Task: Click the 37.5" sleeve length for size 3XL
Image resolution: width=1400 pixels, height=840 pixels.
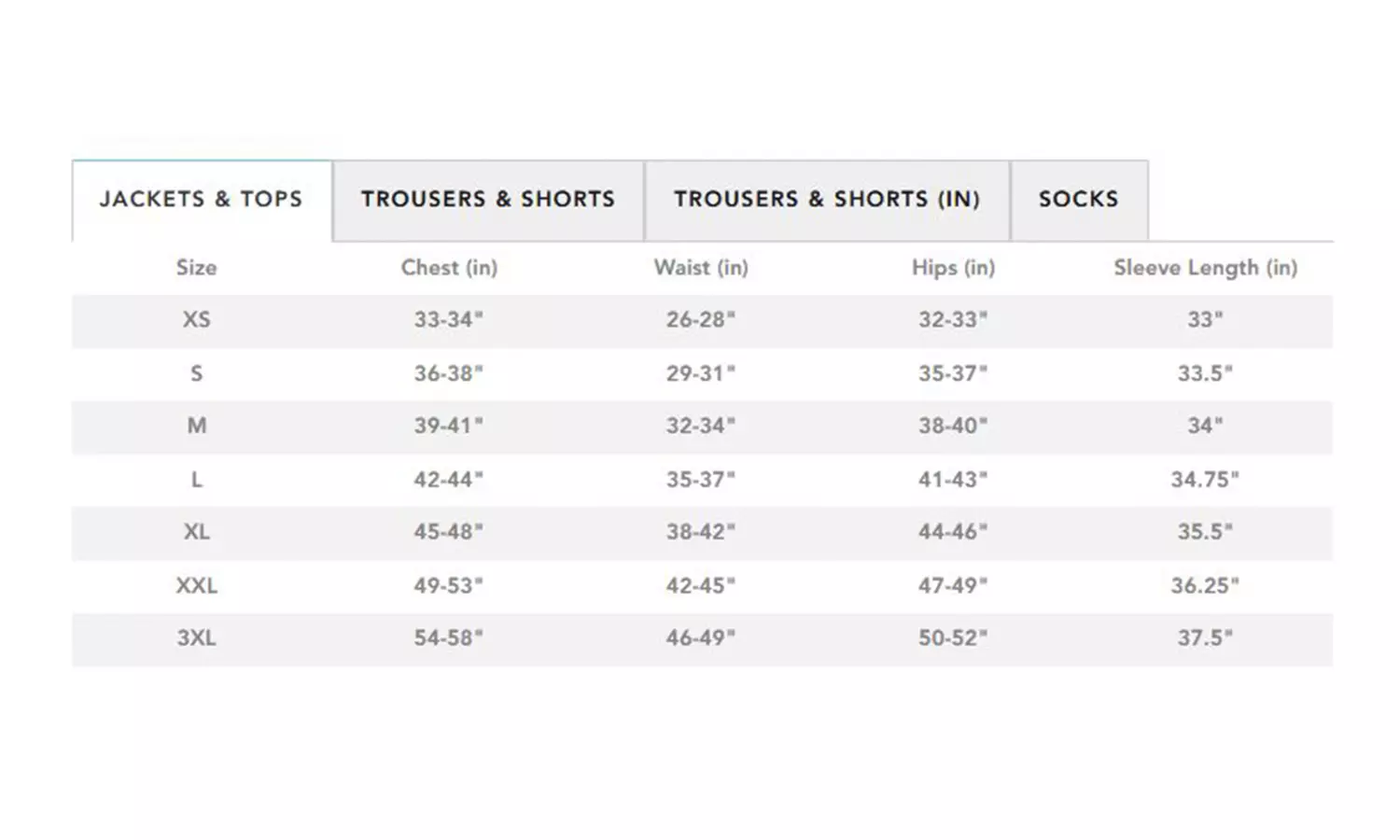Action: click(x=1205, y=638)
